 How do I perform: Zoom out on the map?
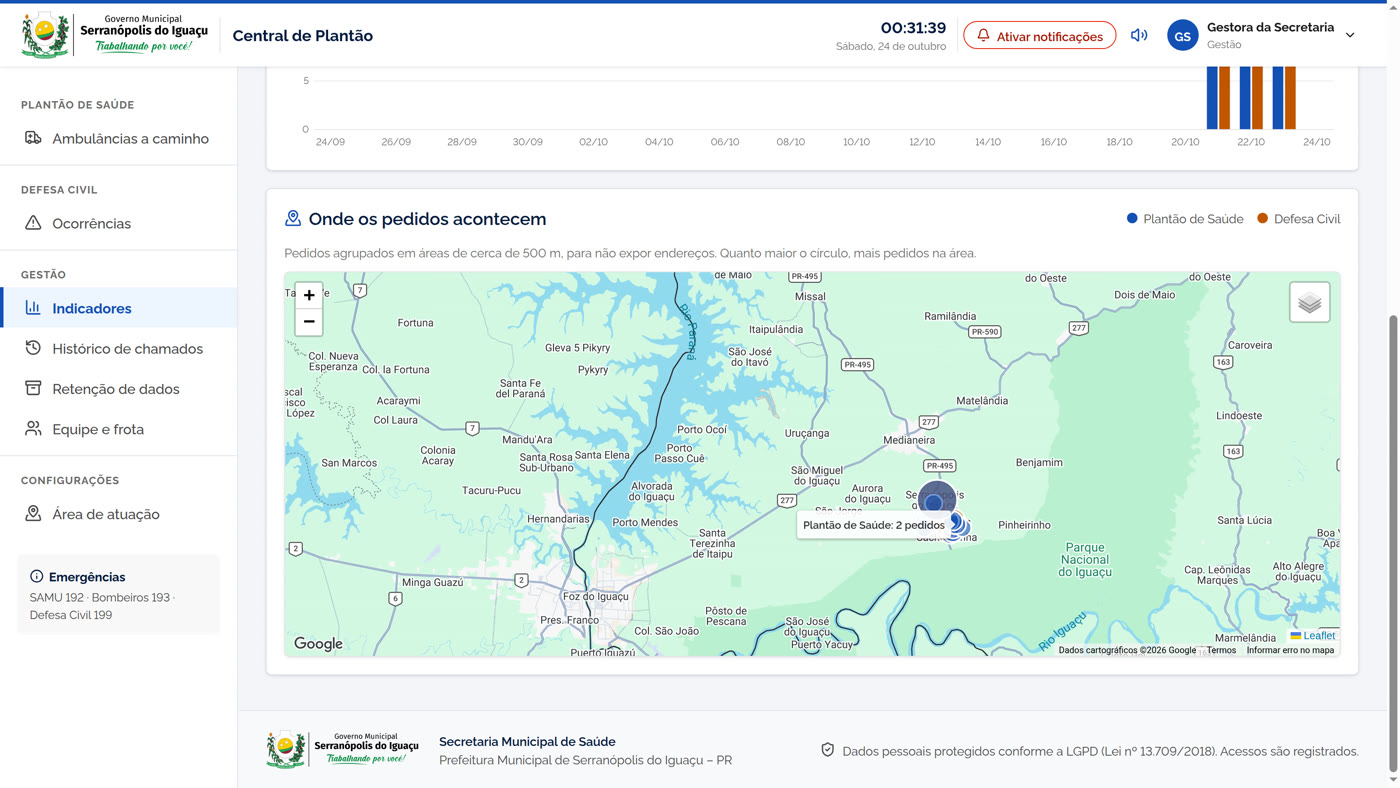click(x=309, y=322)
